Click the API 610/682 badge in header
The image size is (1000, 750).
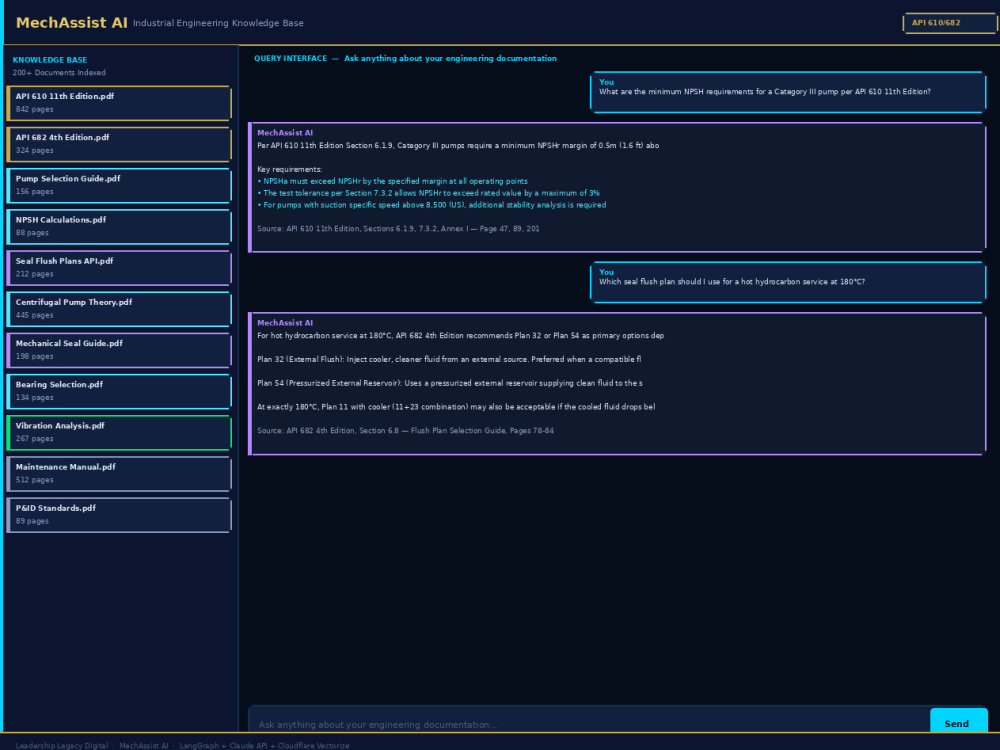950,23
